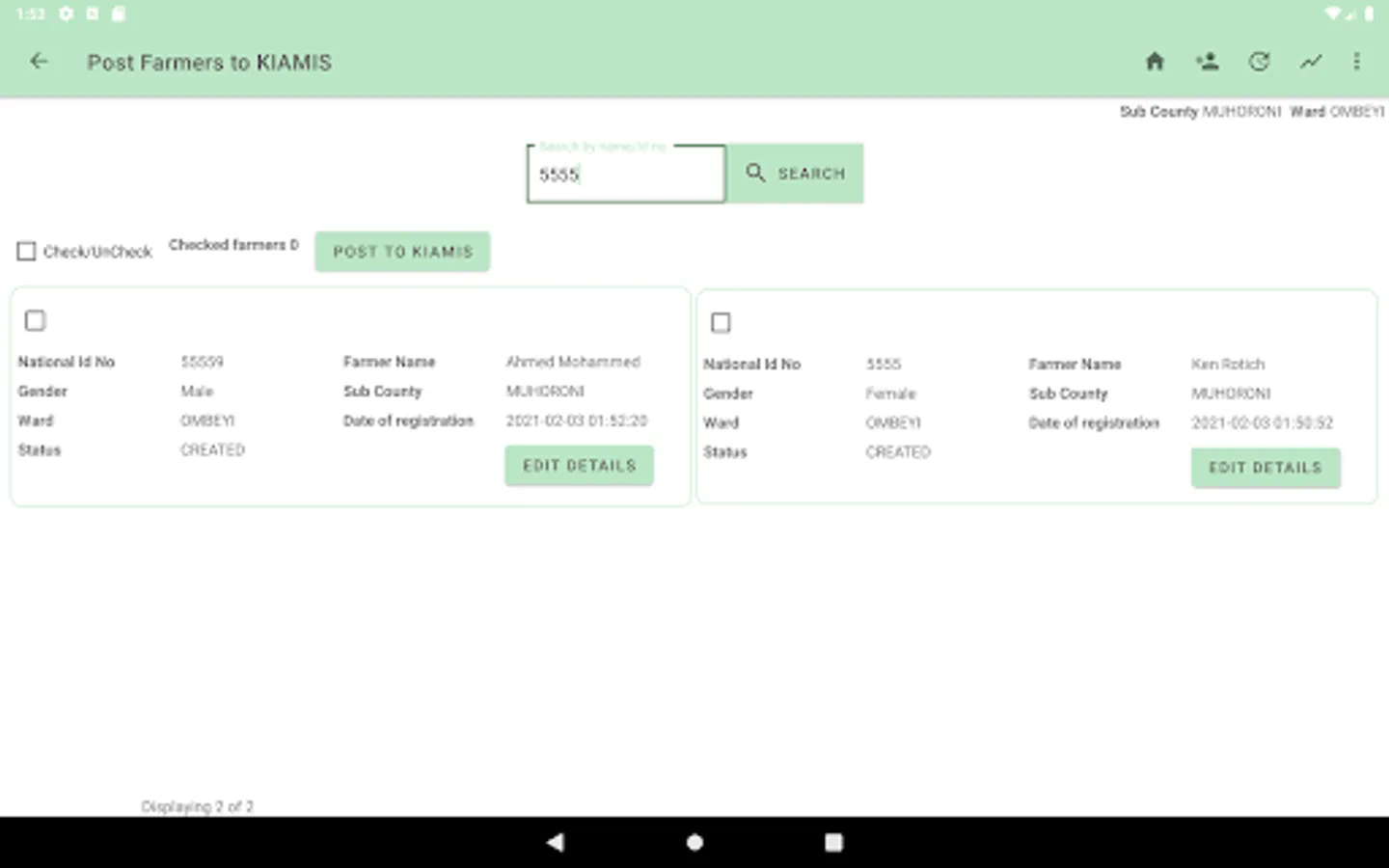
Task: Click 'Checked farmers 0' counter text
Action: (233, 245)
